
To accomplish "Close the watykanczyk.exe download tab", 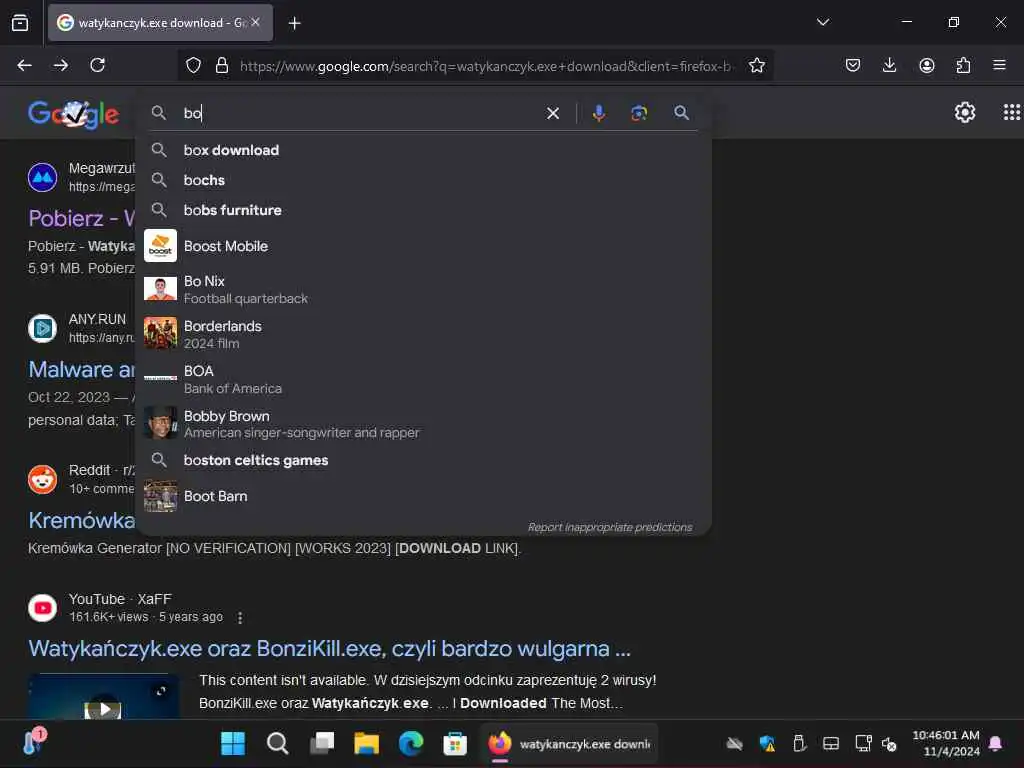I will tap(255, 22).
